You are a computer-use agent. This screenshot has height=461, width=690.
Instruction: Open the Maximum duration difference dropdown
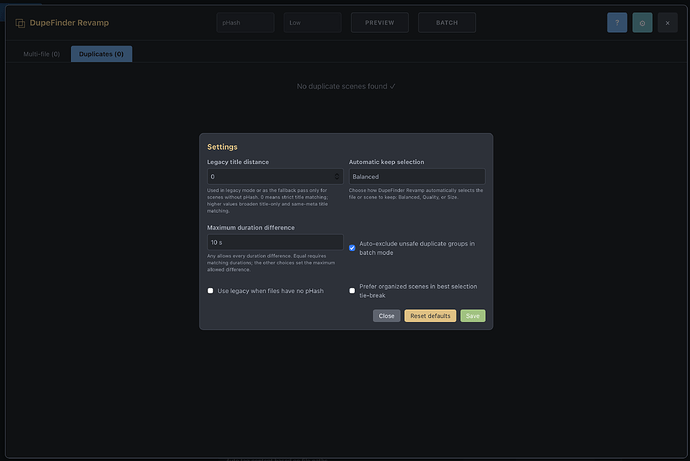(275, 242)
